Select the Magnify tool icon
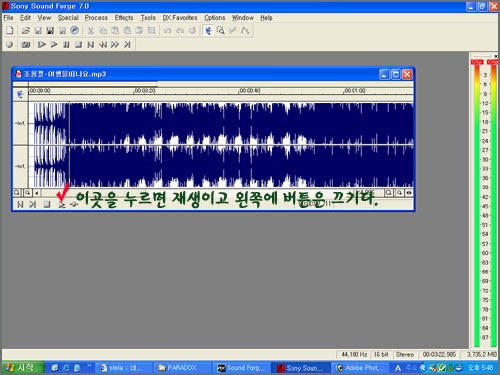Screen dimensions: 500x375 coord(221,31)
